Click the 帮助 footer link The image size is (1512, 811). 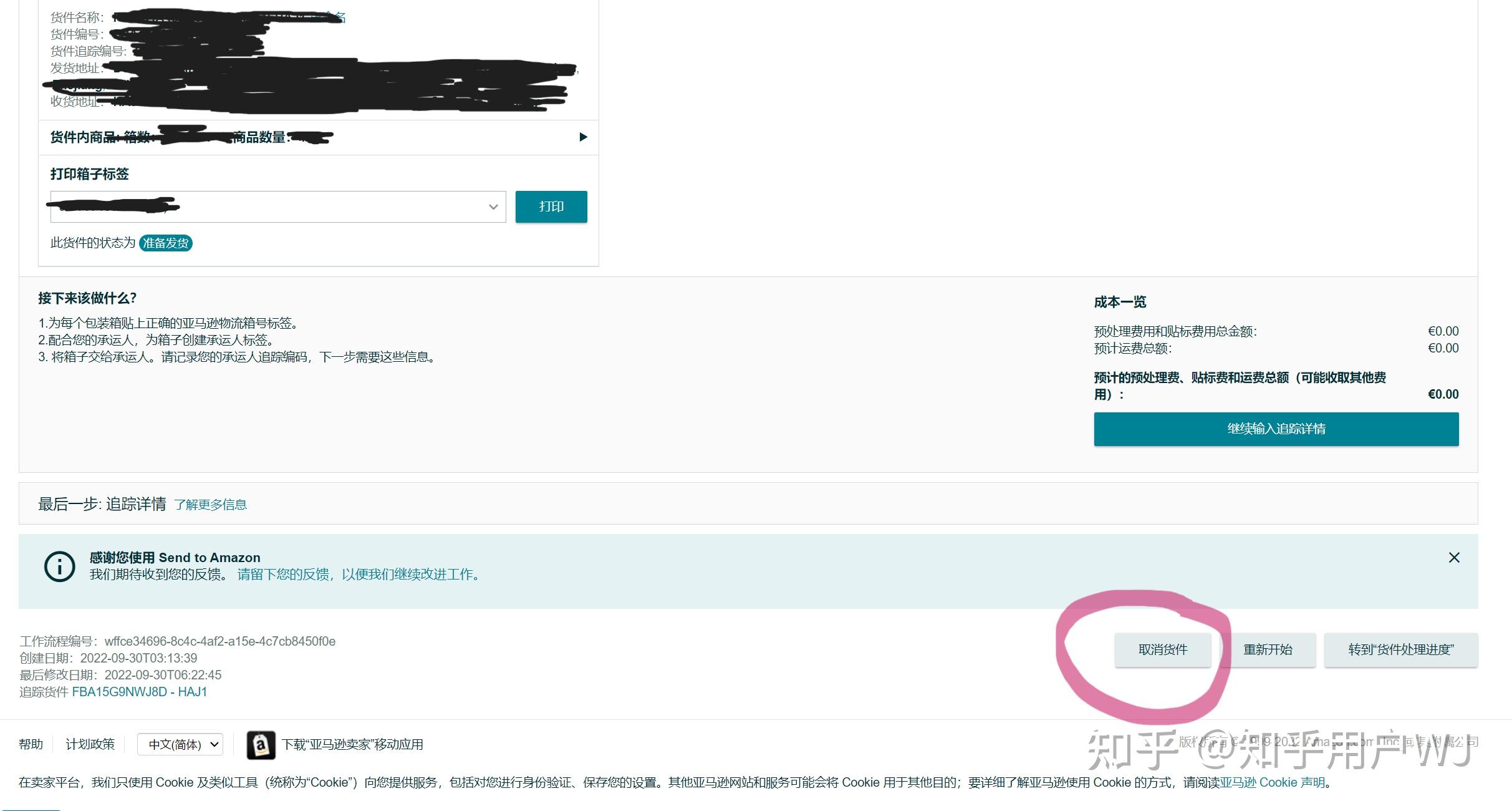(31, 744)
